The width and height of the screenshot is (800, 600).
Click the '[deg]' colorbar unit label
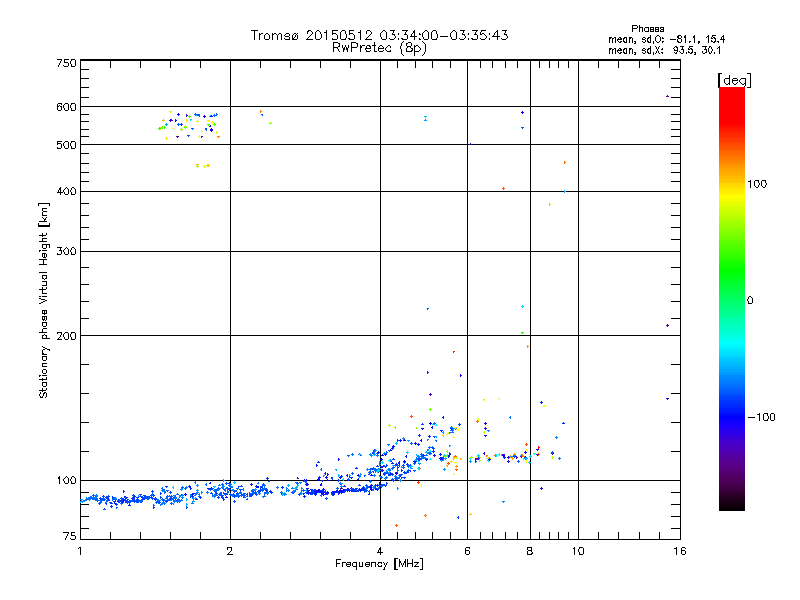pyautogui.click(x=734, y=80)
